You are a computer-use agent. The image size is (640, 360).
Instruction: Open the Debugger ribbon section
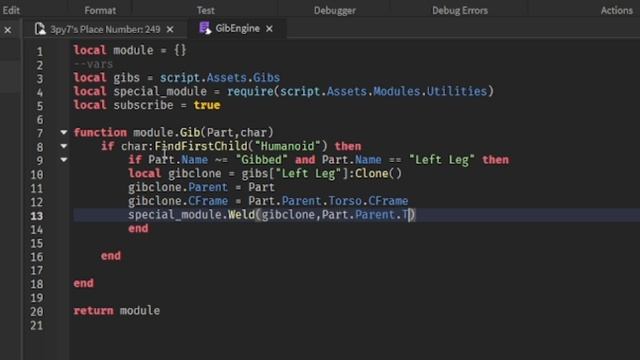tap(334, 10)
